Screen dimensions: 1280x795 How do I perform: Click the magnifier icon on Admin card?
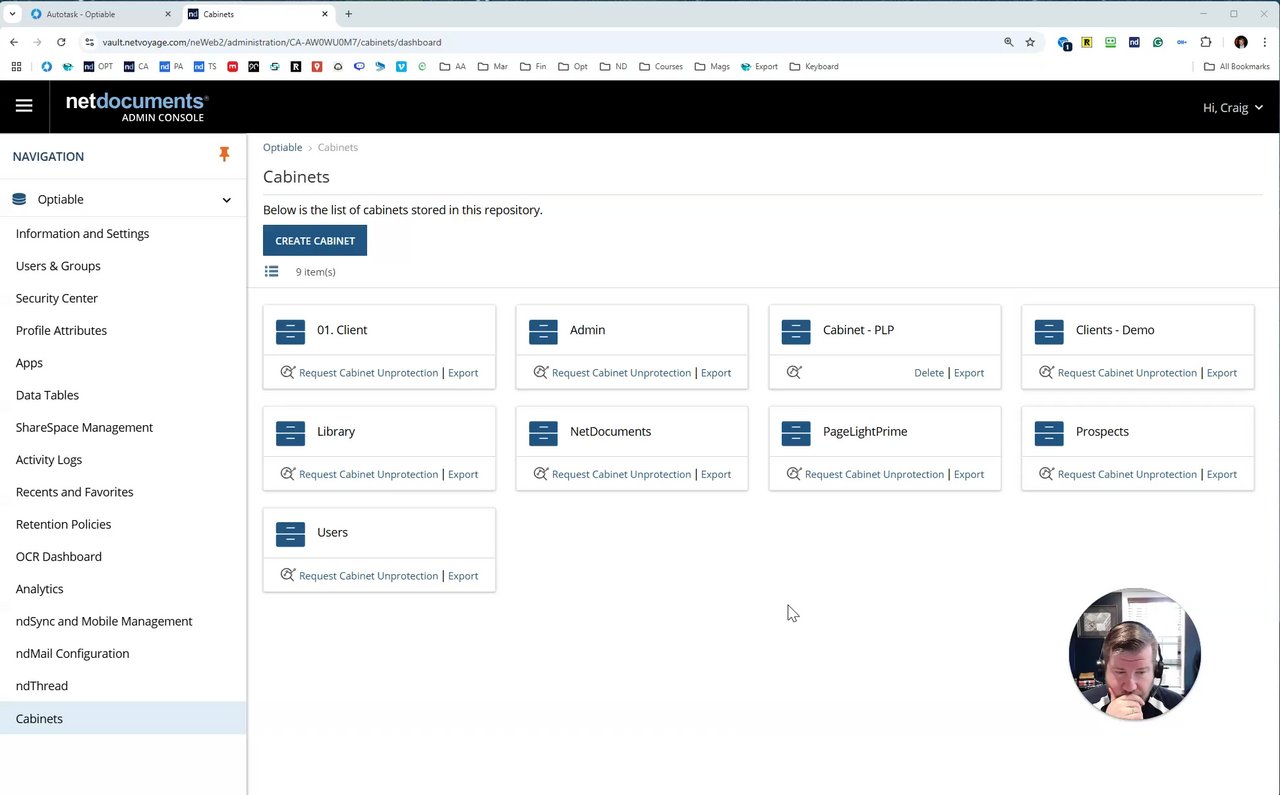(541, 372)
